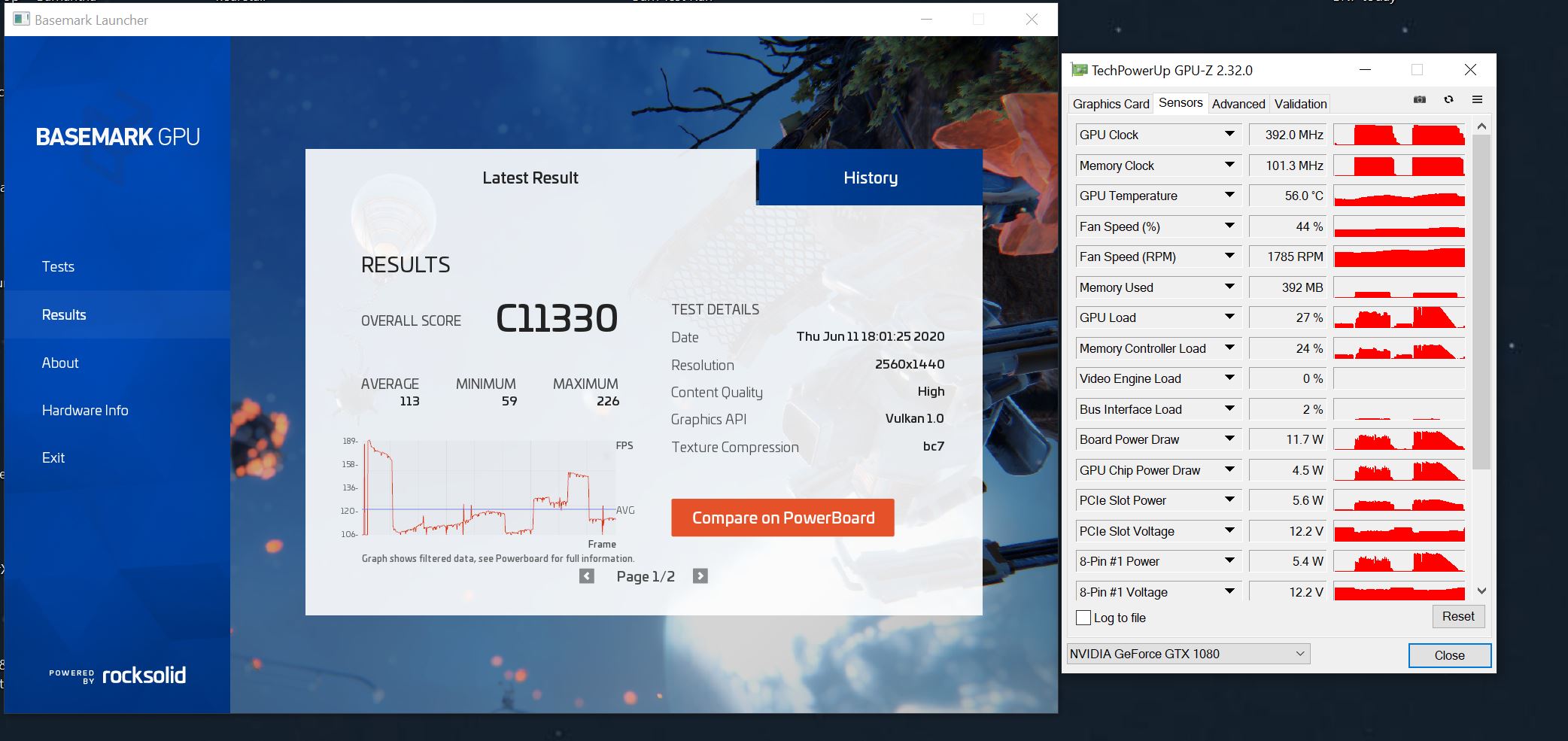This screenshot has width=1568, height=741.
Task: Open the GPU Chip Power Draw dropdown
Action: 1229,470
